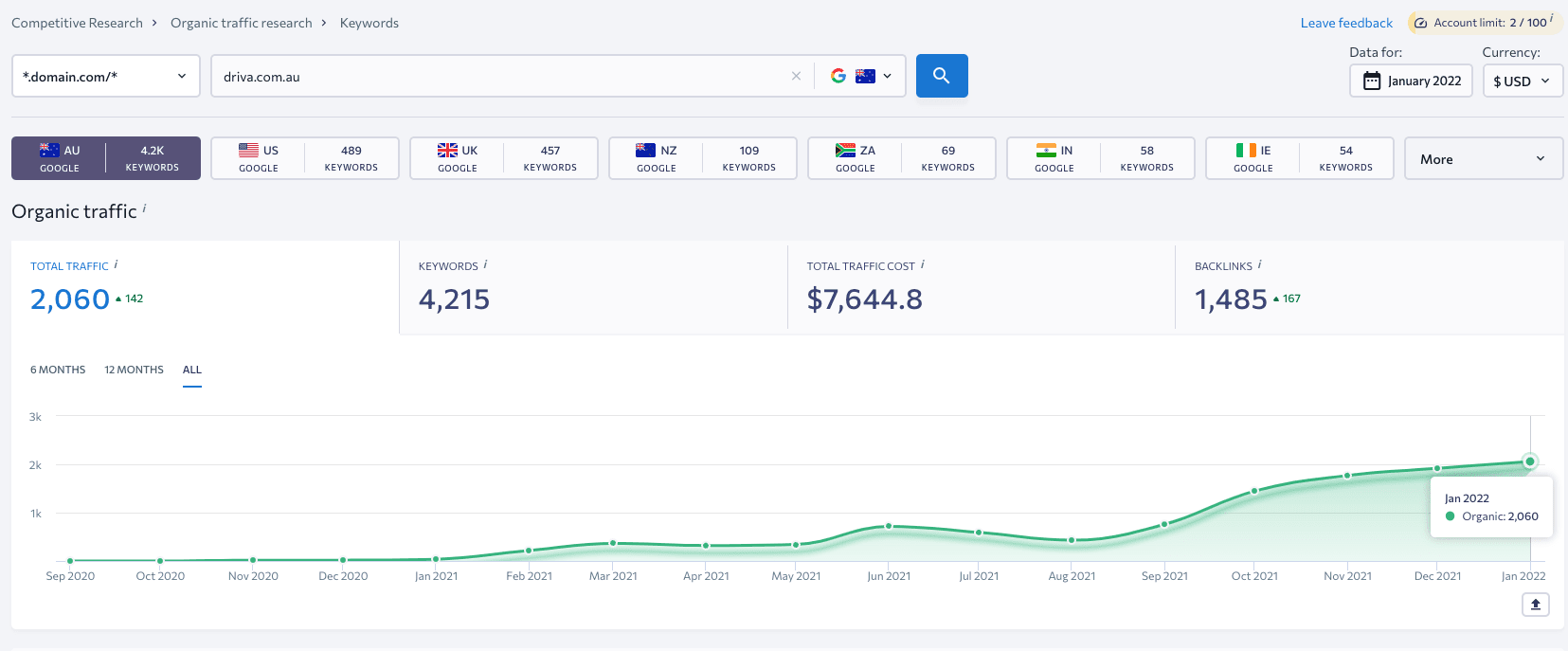Click the Australian flag in search engine selector
Viewport: 1568px width, 651px height.
coord(865,76)
